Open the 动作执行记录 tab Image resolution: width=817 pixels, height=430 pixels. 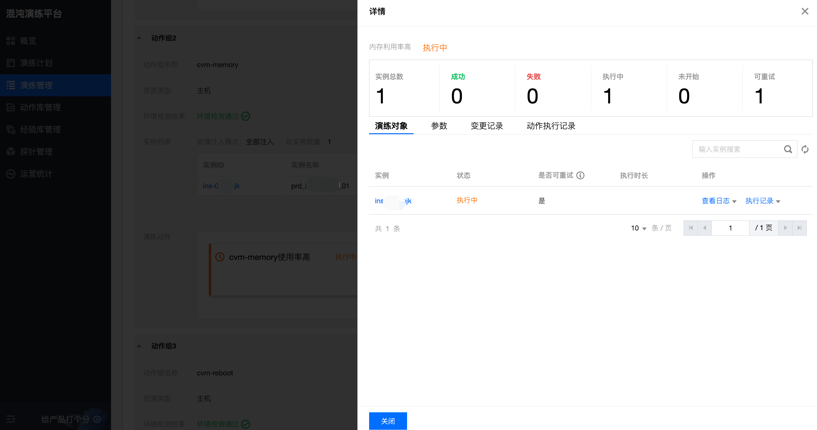[x=551, y=126]
